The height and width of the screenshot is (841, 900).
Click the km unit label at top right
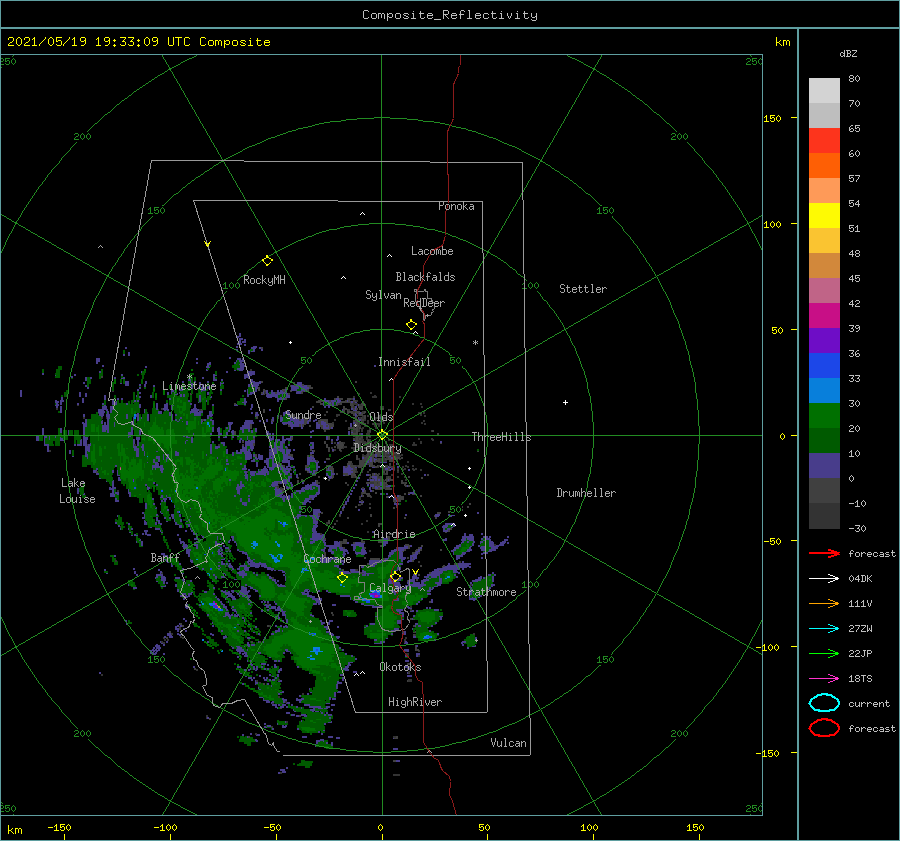tap(782, 42)
